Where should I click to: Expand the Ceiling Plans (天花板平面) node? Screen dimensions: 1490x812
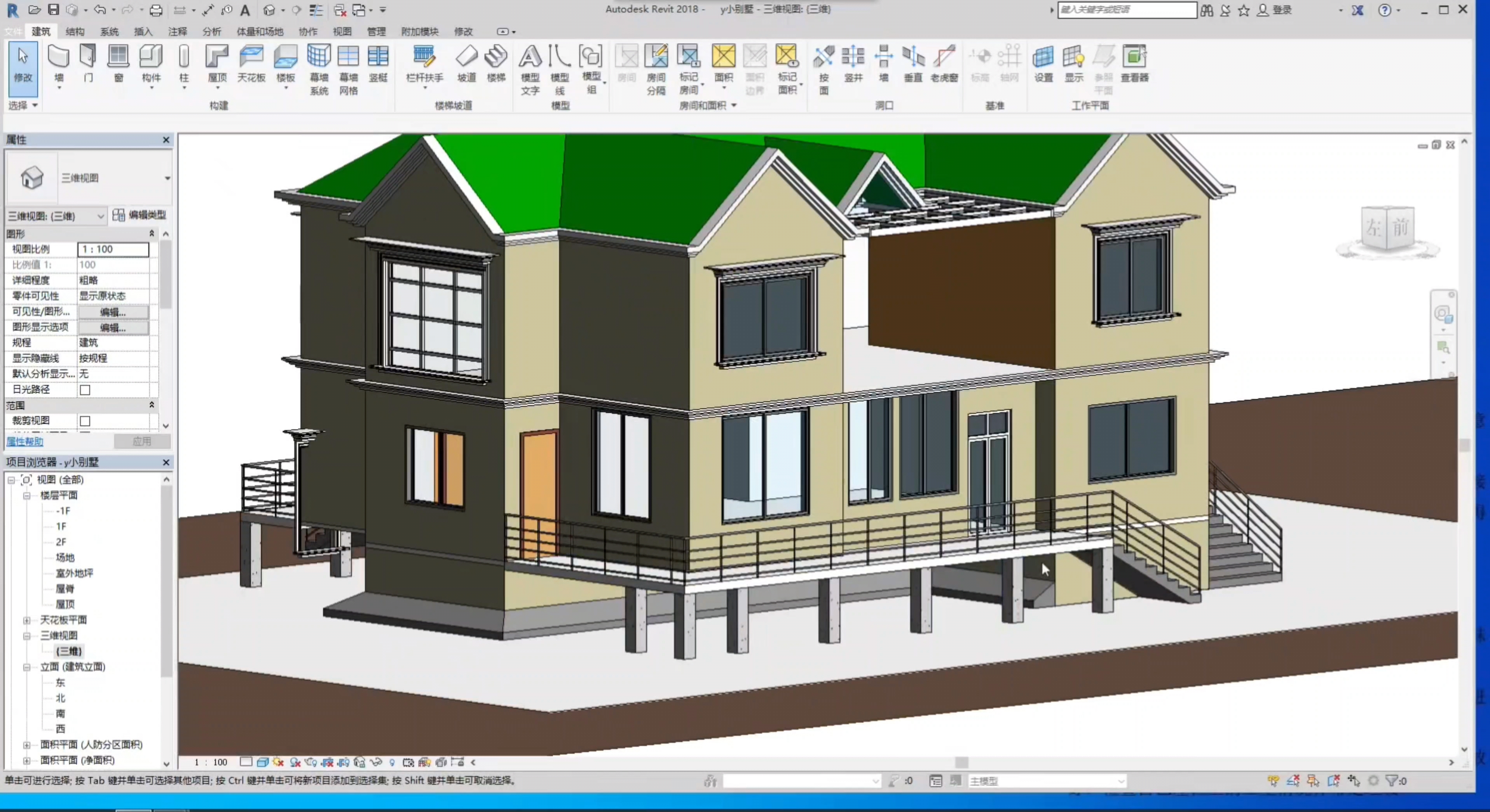(26, 620)
